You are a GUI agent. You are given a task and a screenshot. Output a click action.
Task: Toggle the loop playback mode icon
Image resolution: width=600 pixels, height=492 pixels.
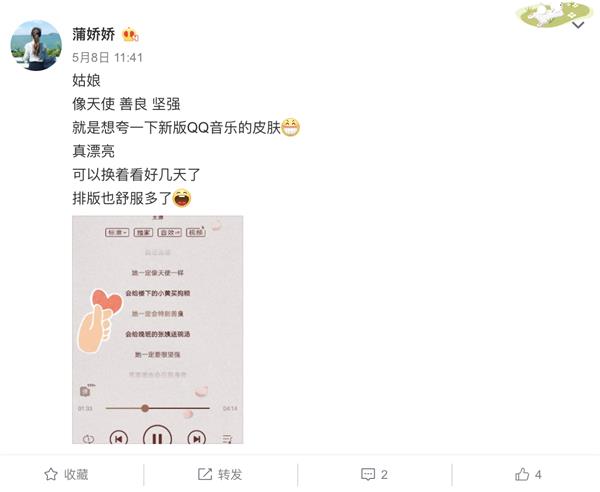tap(88, 439)
